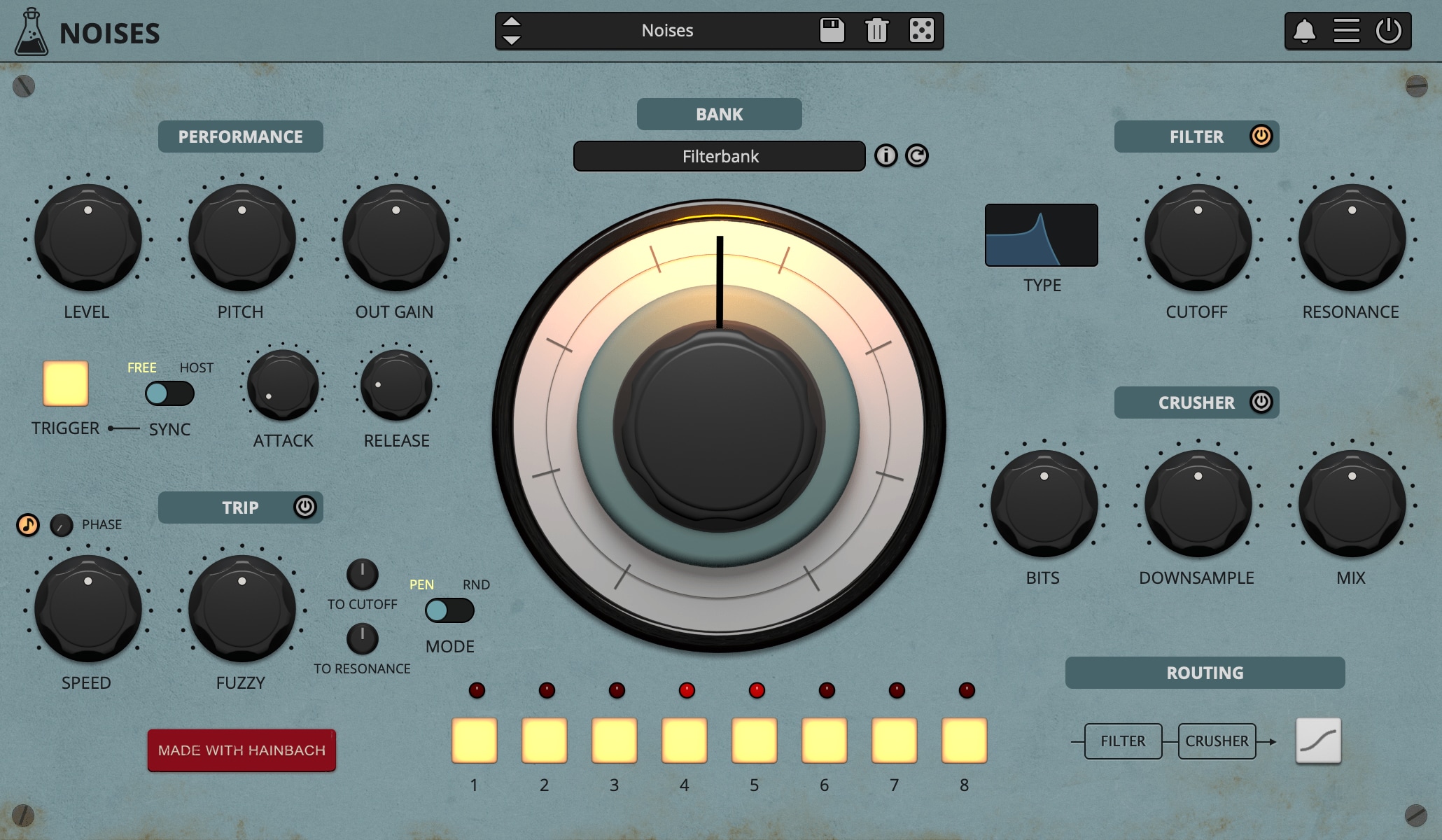Click the preset down arrow

pyautogui.click(x=512, y=38)
